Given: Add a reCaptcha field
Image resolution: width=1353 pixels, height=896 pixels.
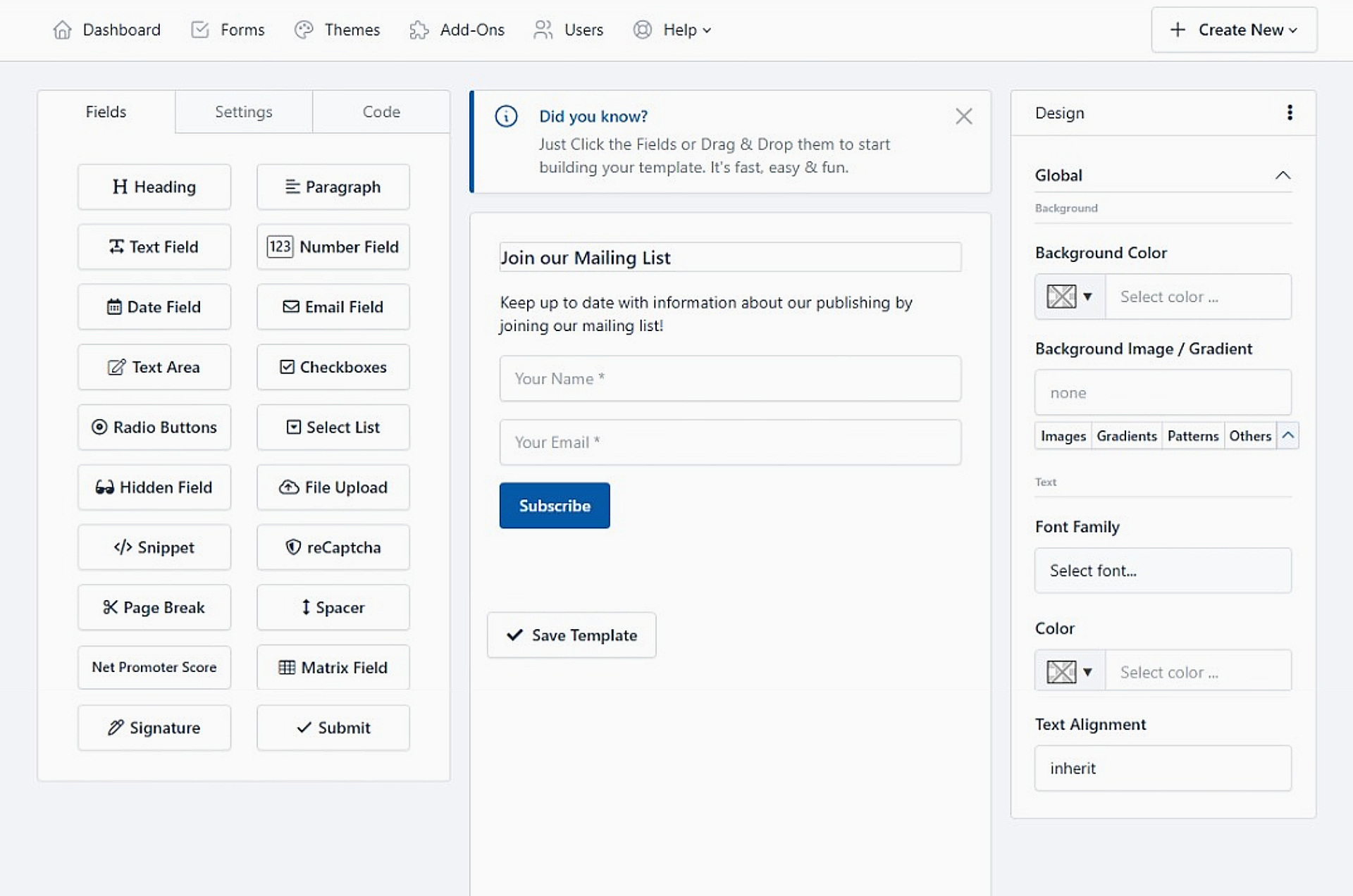Looking at the screenshot, I should pos(333,547).
